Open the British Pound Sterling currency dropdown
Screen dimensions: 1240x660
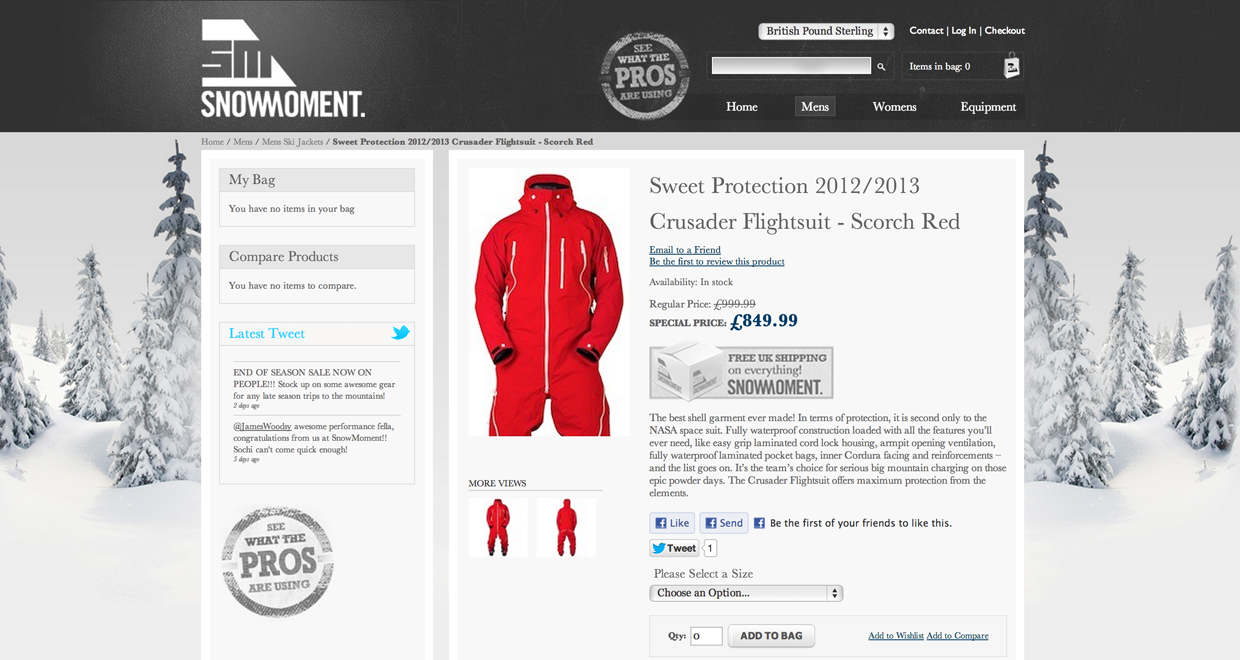(x=826, y=31)
